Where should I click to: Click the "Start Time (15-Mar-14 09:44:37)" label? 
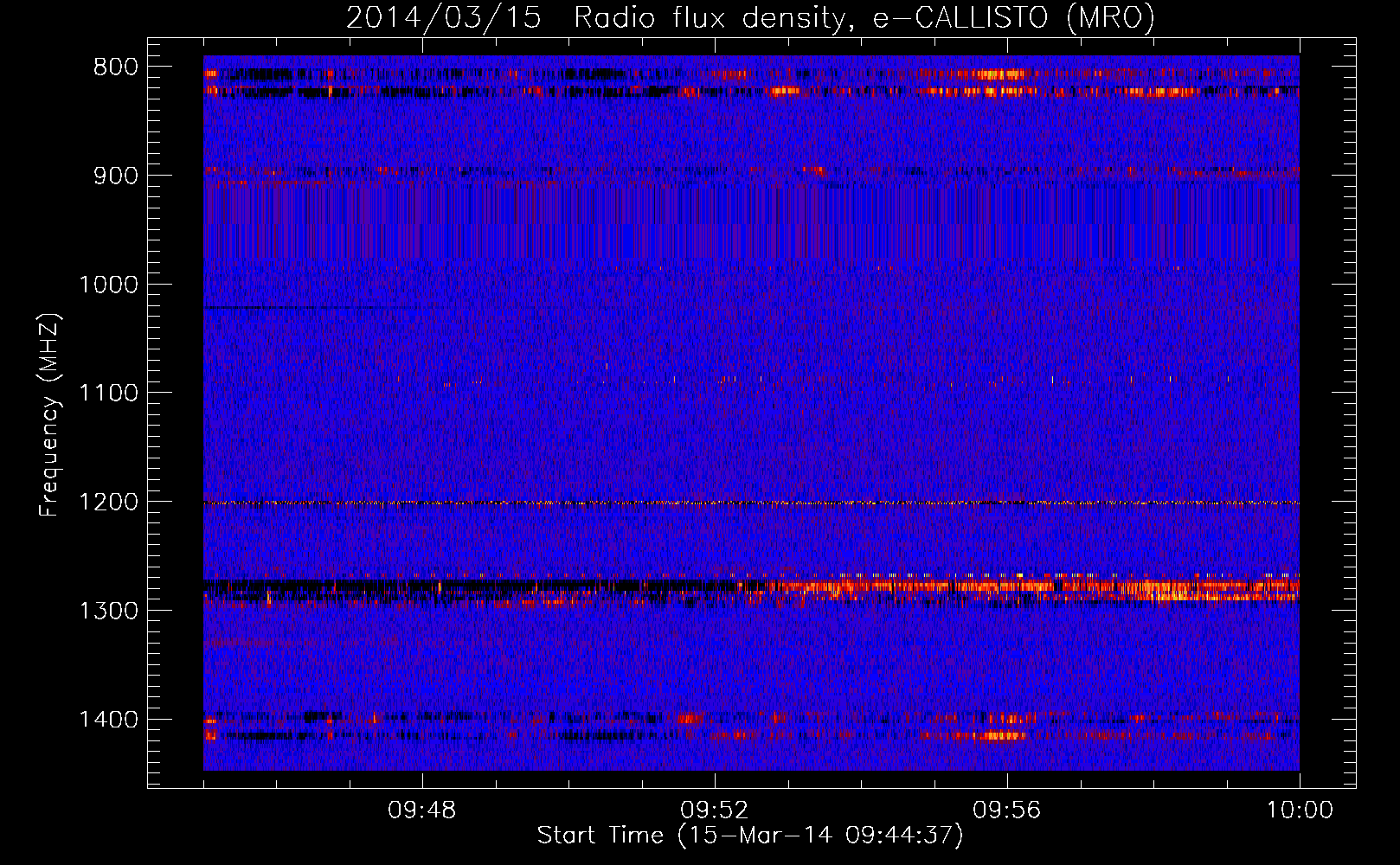click(x=749, y=835)
